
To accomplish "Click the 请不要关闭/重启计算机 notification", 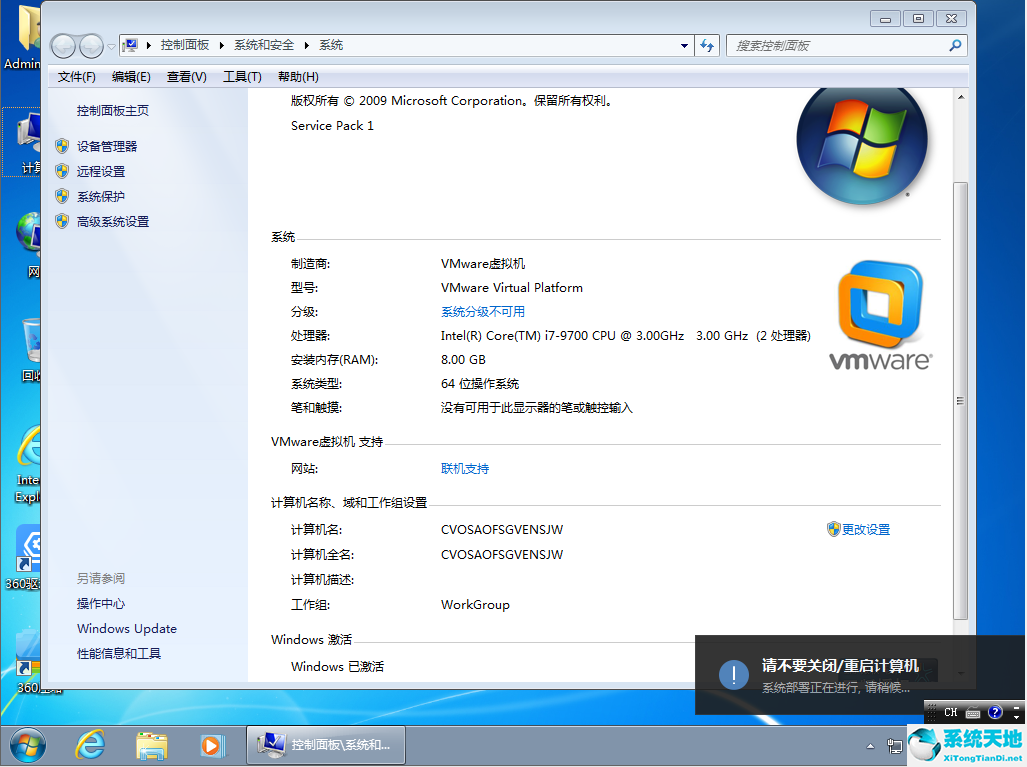I will pos(860,675).
